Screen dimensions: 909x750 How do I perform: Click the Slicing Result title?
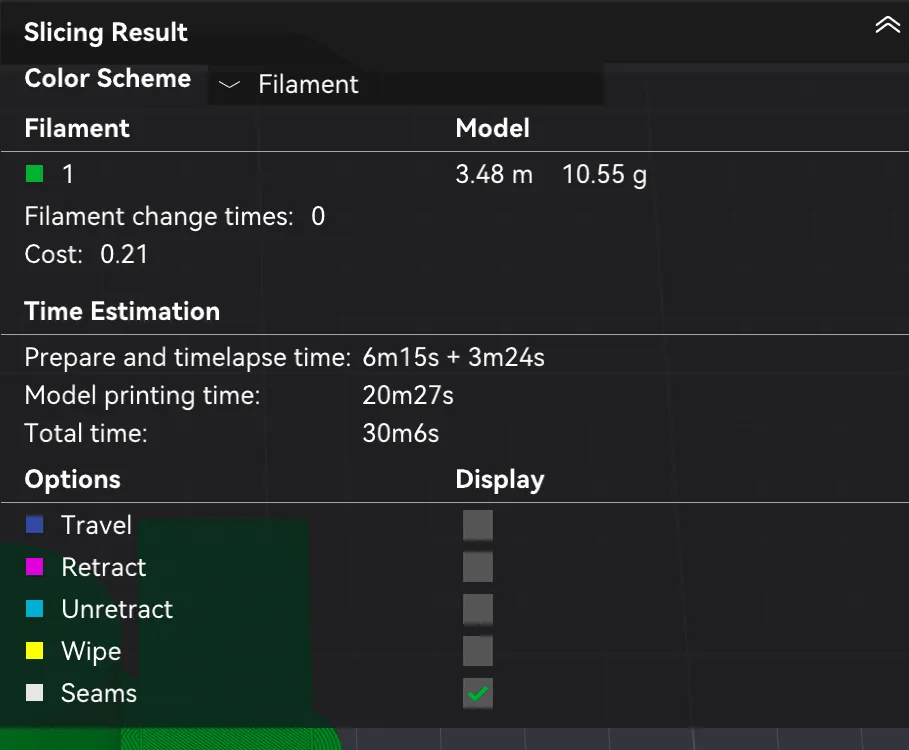point(106,32)
